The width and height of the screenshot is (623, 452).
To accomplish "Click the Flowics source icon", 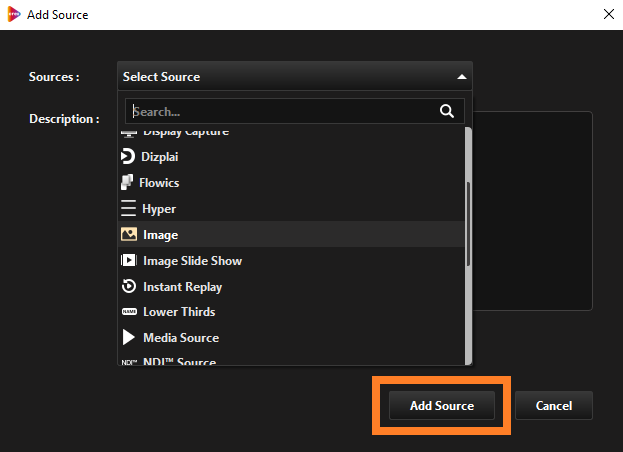I will pos(127,182).
